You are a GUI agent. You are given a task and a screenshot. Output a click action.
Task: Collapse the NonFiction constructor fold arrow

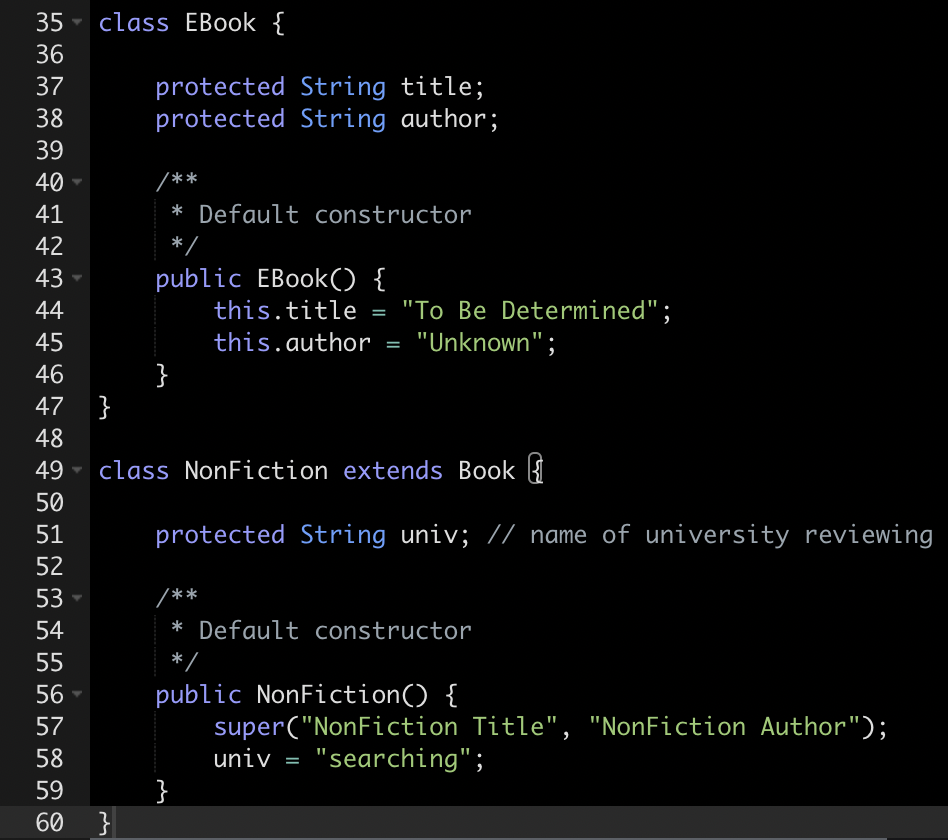77,694
